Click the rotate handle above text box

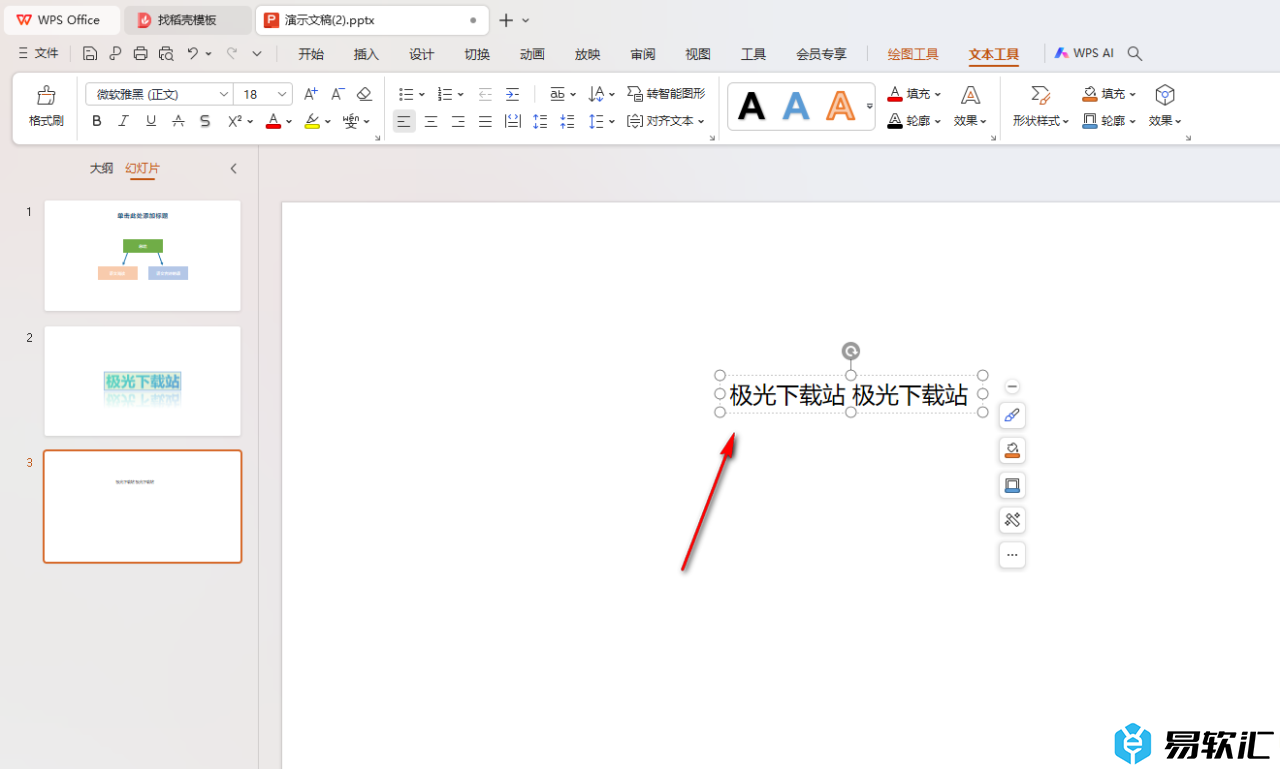850,351
